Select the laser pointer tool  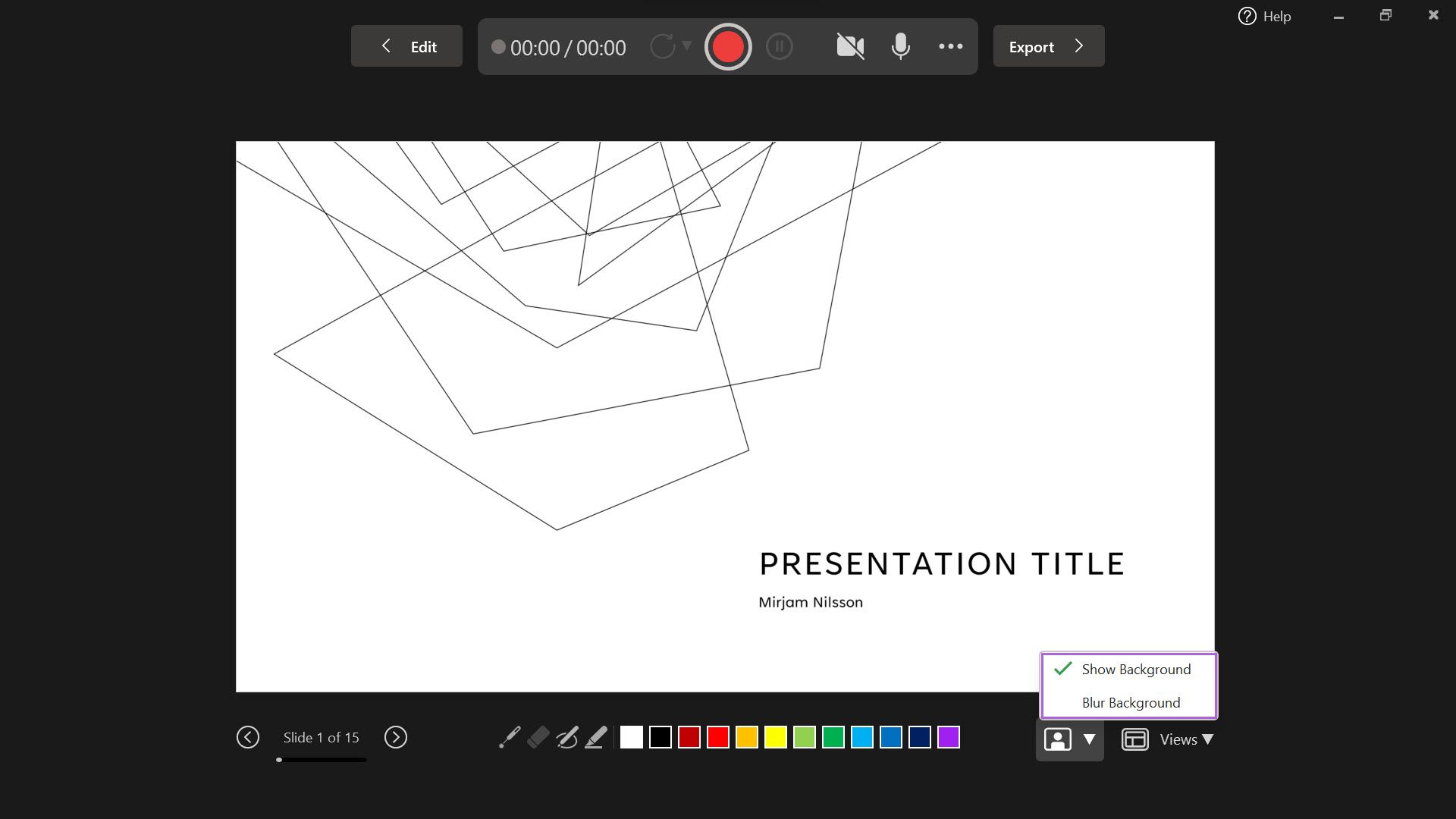click(x=510, y=737)
